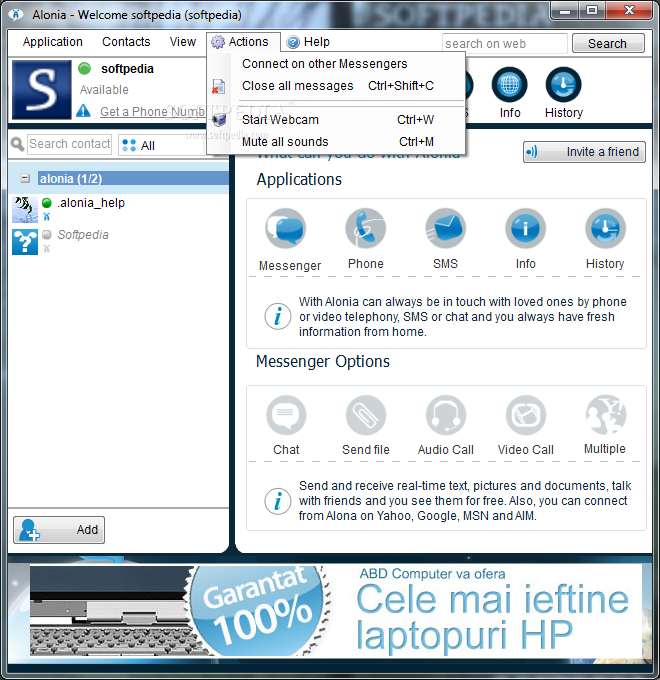The height and width of the screenshot is (680, 660).
Task: Launch Messenger application icon
Action: point(286,228)
